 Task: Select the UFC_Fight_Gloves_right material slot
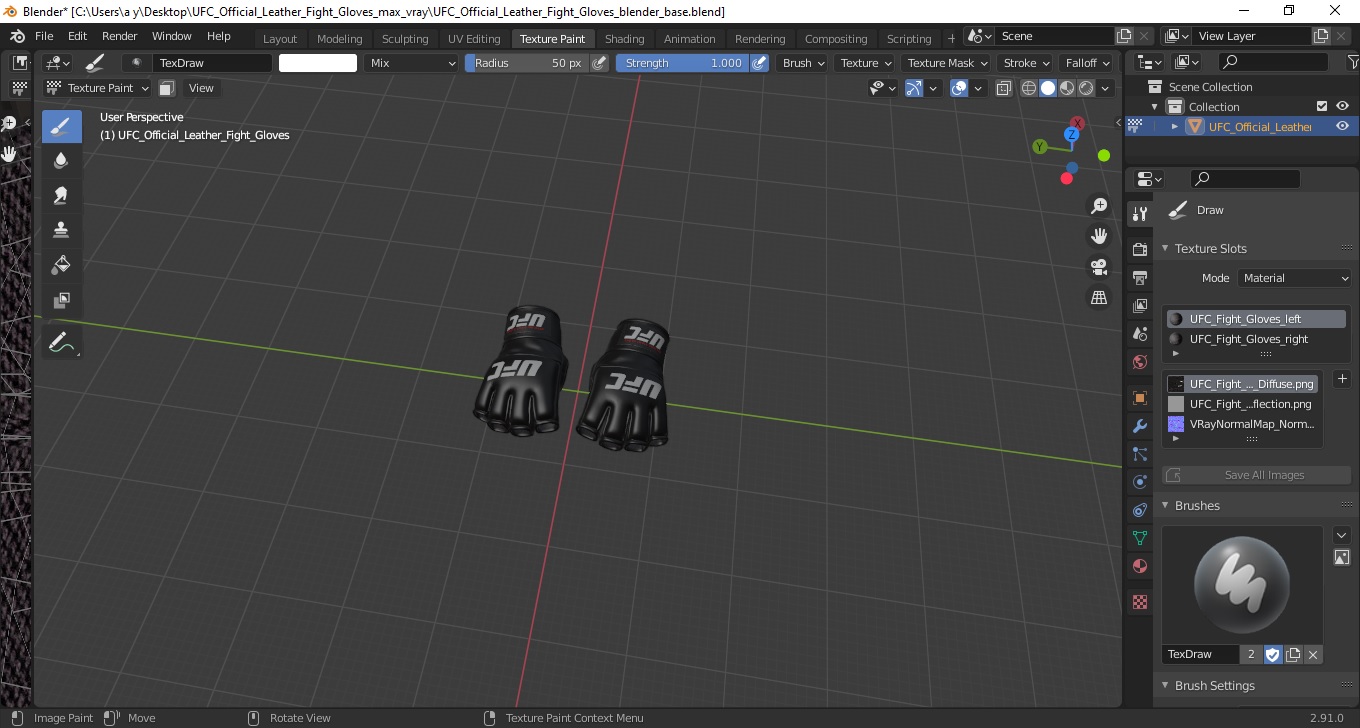[x=1255, y=339]
